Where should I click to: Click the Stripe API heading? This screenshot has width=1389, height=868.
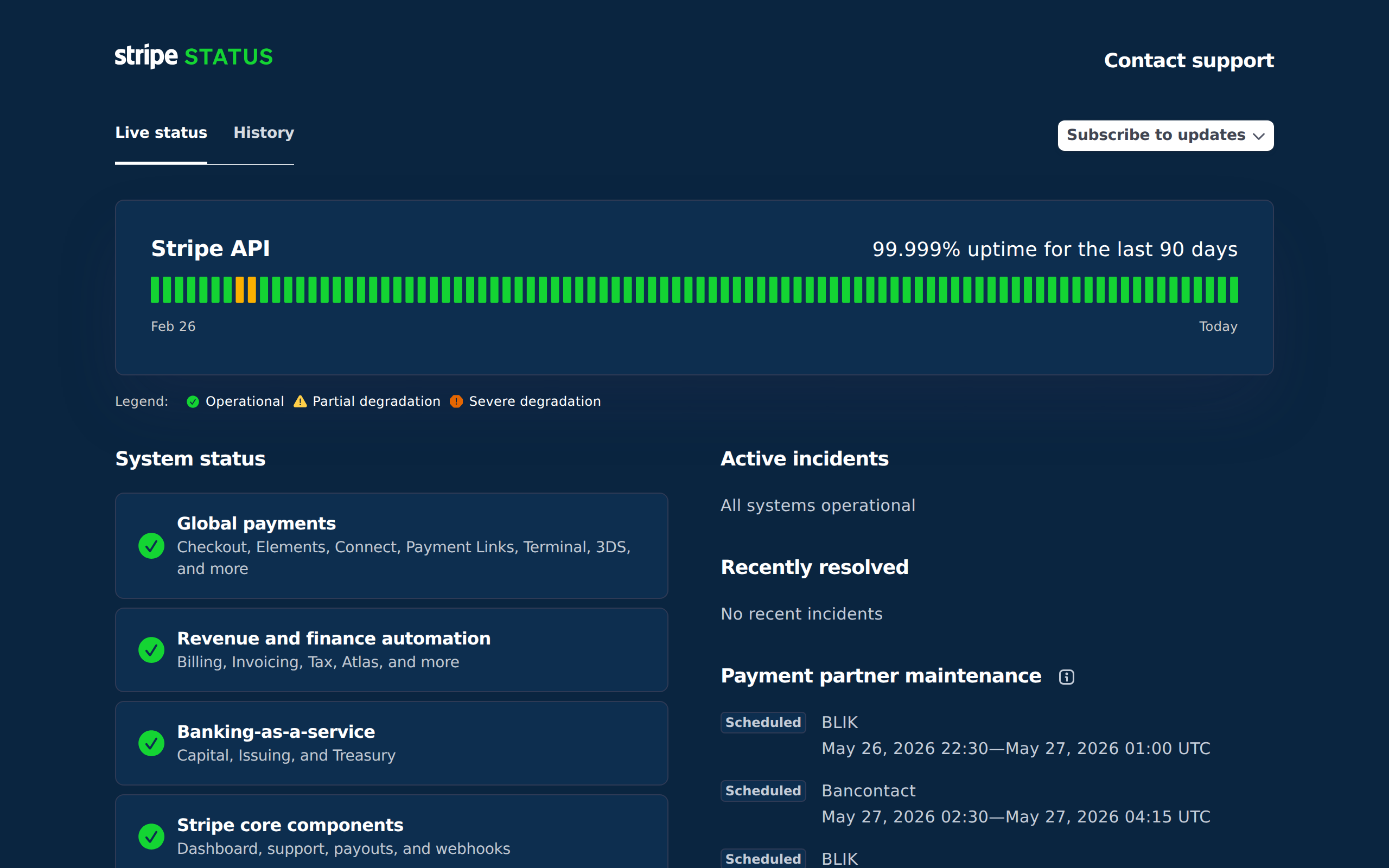click(211, 248)
